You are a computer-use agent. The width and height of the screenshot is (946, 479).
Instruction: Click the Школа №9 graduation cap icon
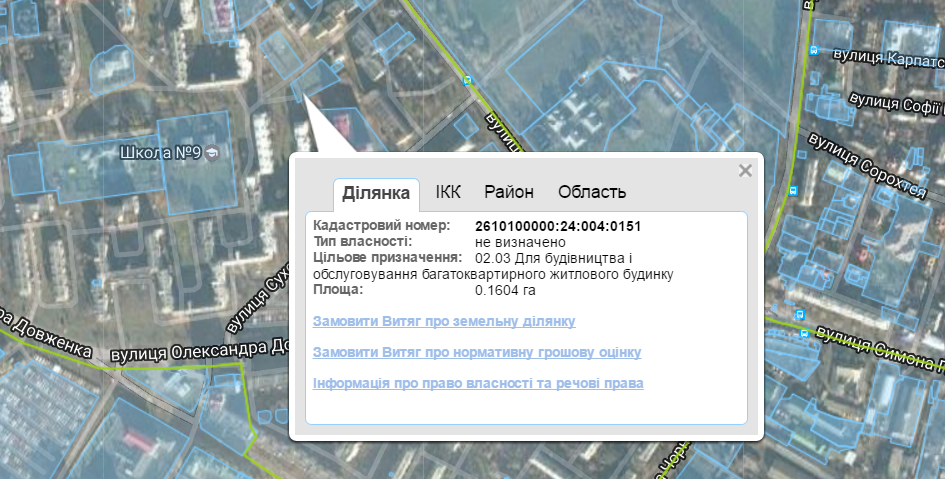[211, 153]
